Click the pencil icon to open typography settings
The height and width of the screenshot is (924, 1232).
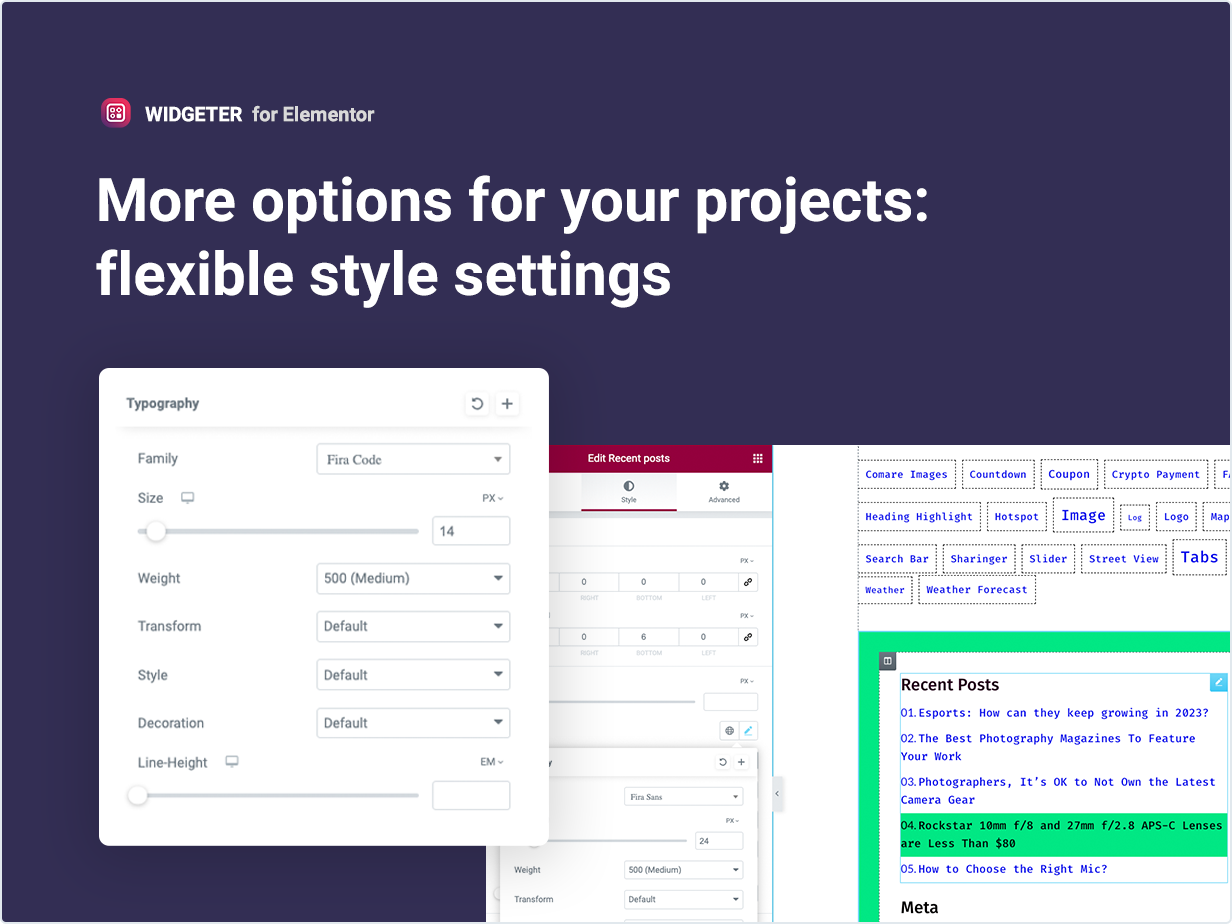pyautogui.click(x=747, y=730)
